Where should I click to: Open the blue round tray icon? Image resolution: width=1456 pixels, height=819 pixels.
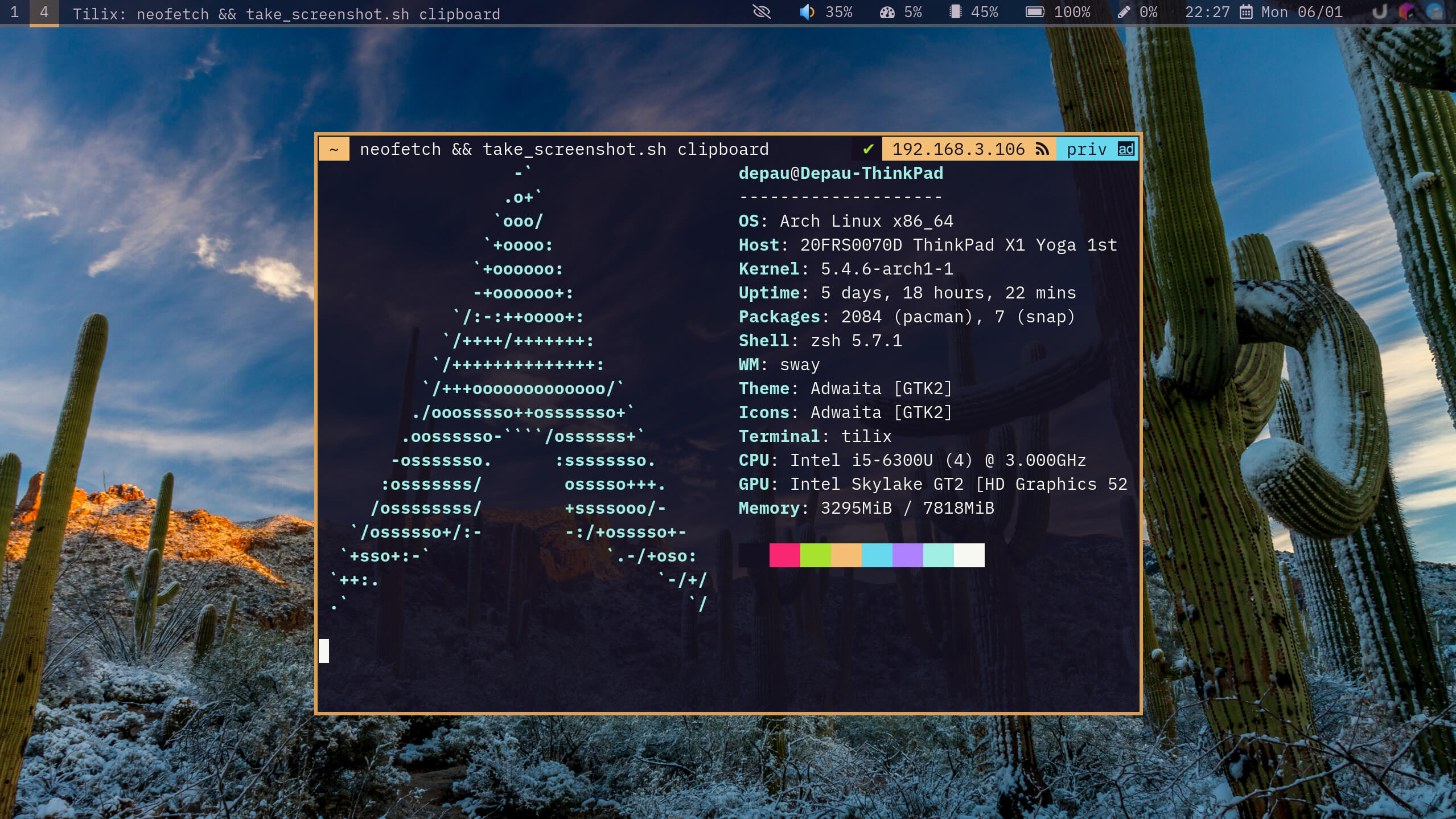click(x=1434, y=12)
